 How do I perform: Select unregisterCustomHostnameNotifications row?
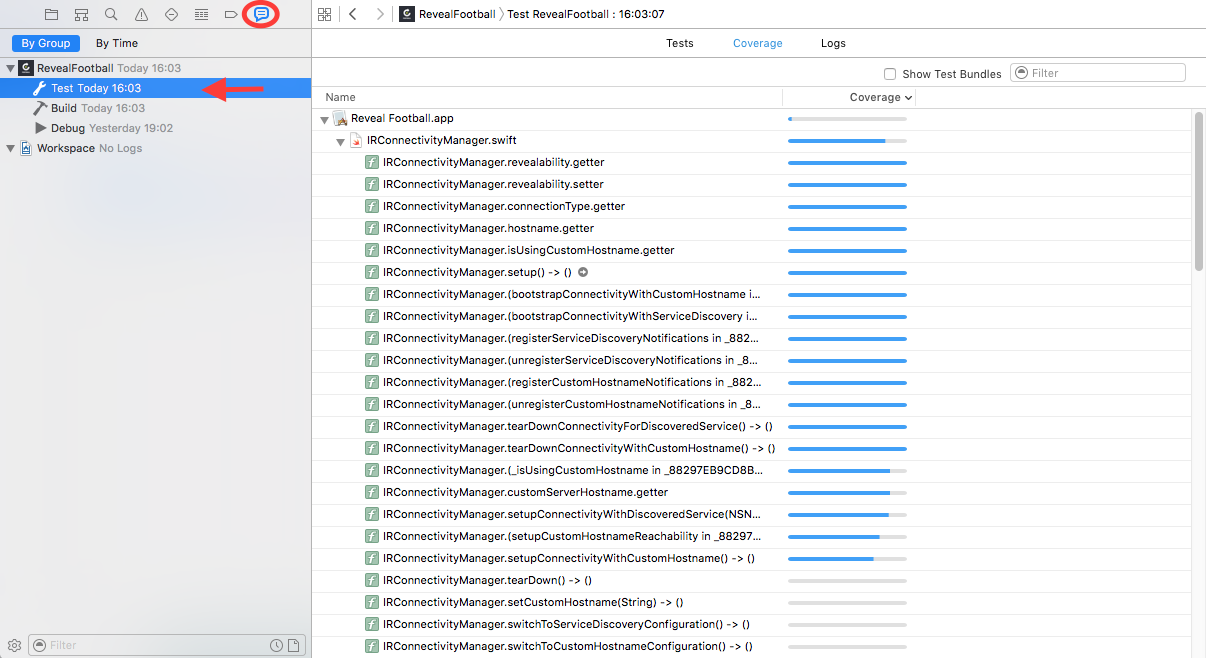click(752, 404)
